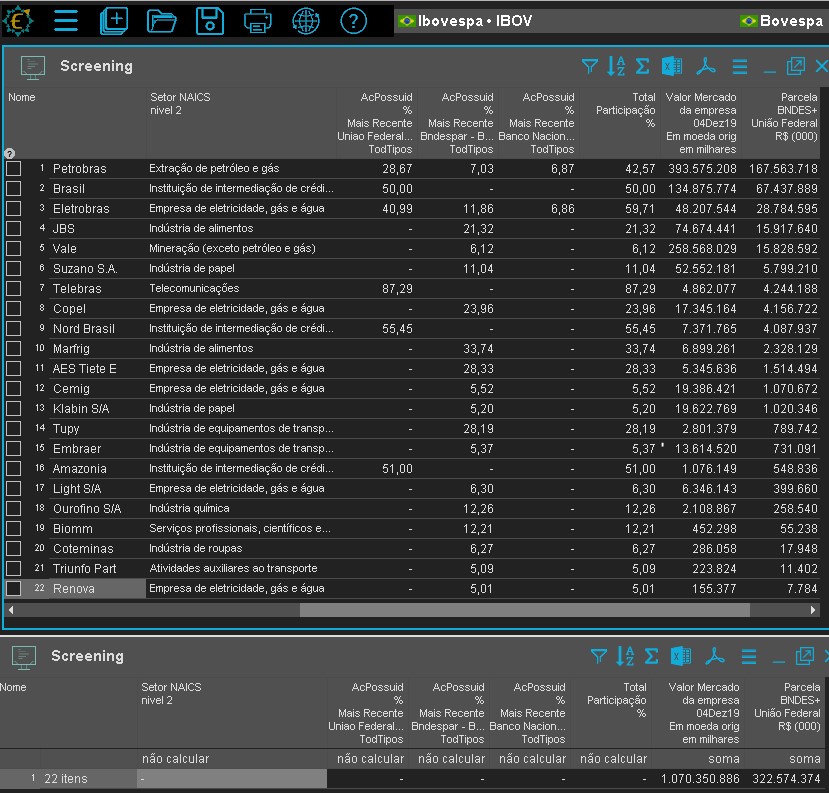The height and width of the screenshot is (793, 829).
Task: Click the small question mark below the Nome header
Action: point(9,153)
